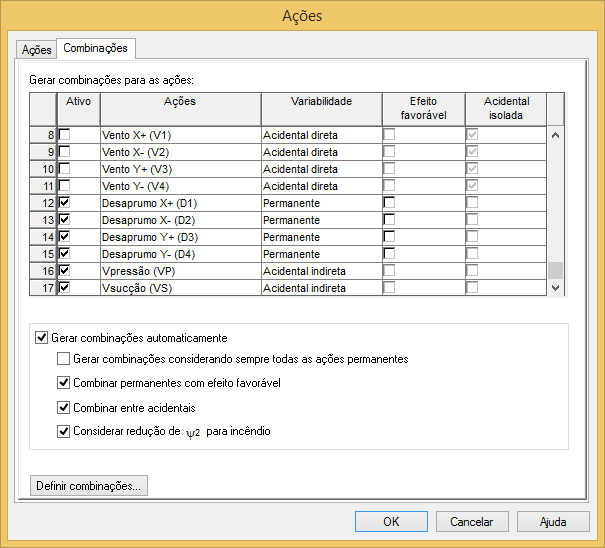This screenshot has height=548, width=605.
Task: Click the table scroll up arrow
Action: coord(556,135)
